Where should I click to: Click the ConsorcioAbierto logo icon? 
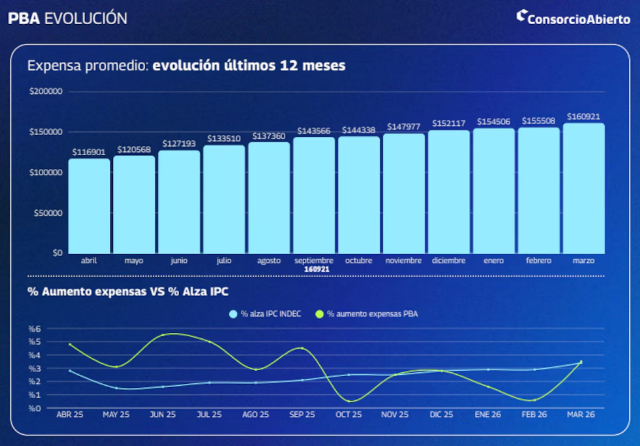tap(523, 17)
